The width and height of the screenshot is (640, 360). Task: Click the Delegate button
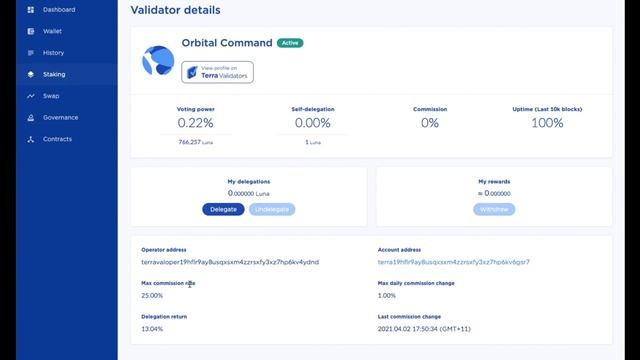[223, 209]
